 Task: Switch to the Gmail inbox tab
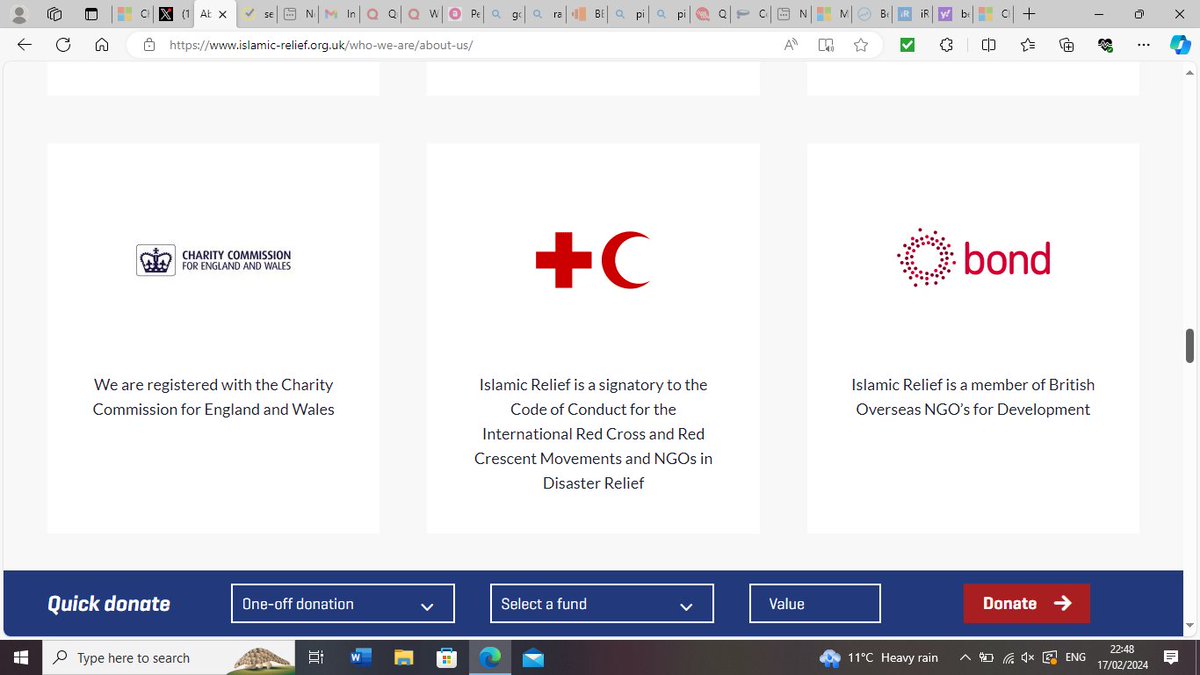coord(339,15)
